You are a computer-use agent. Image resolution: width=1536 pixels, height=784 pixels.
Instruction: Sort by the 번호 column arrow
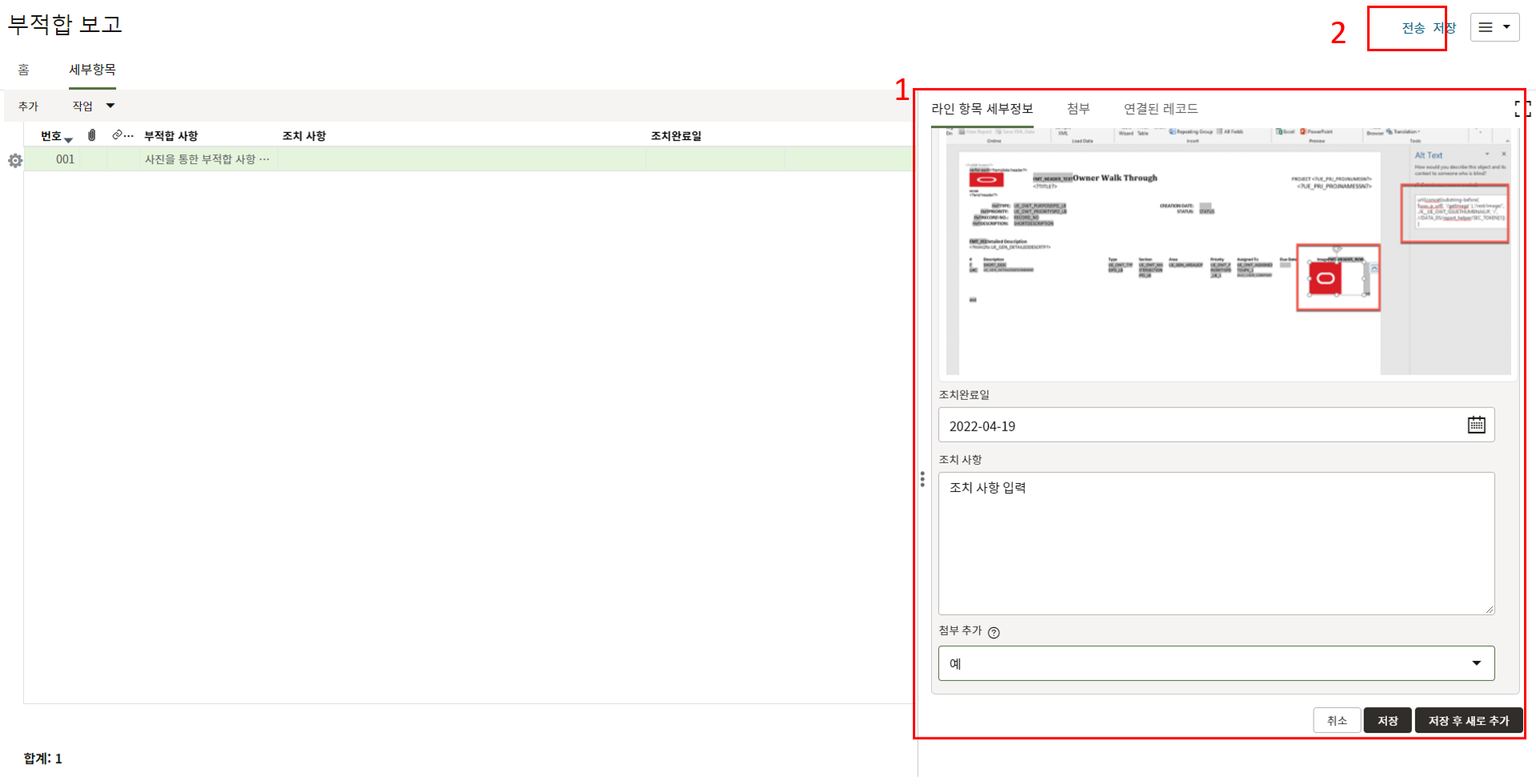(69, 140)
